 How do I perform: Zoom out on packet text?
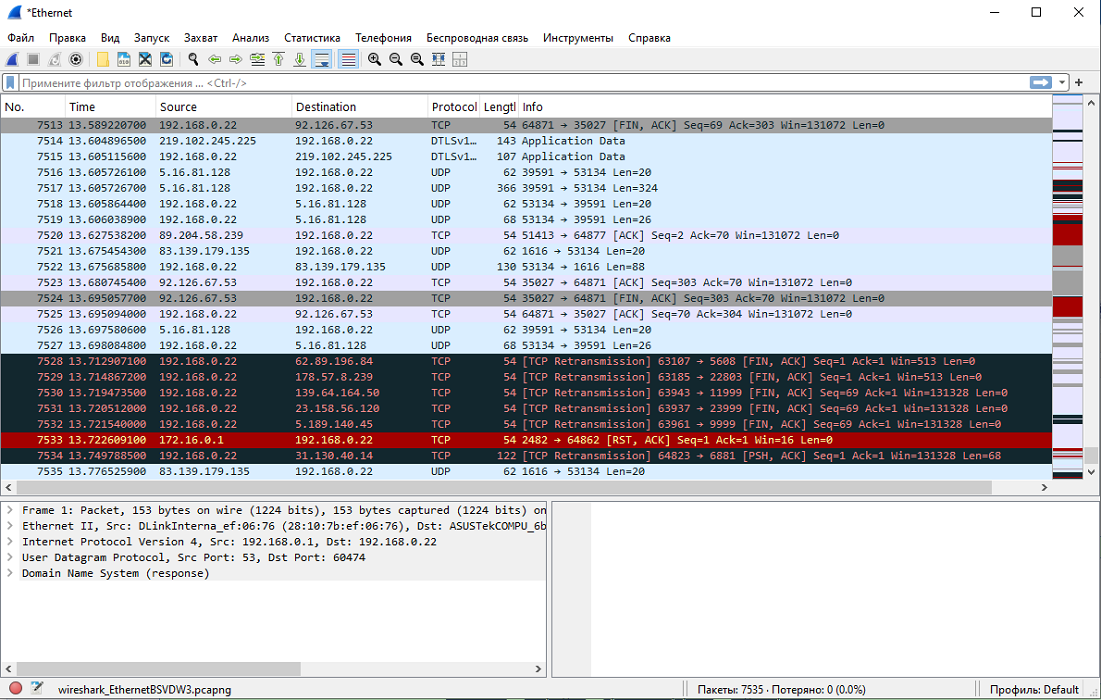point(396,60)
